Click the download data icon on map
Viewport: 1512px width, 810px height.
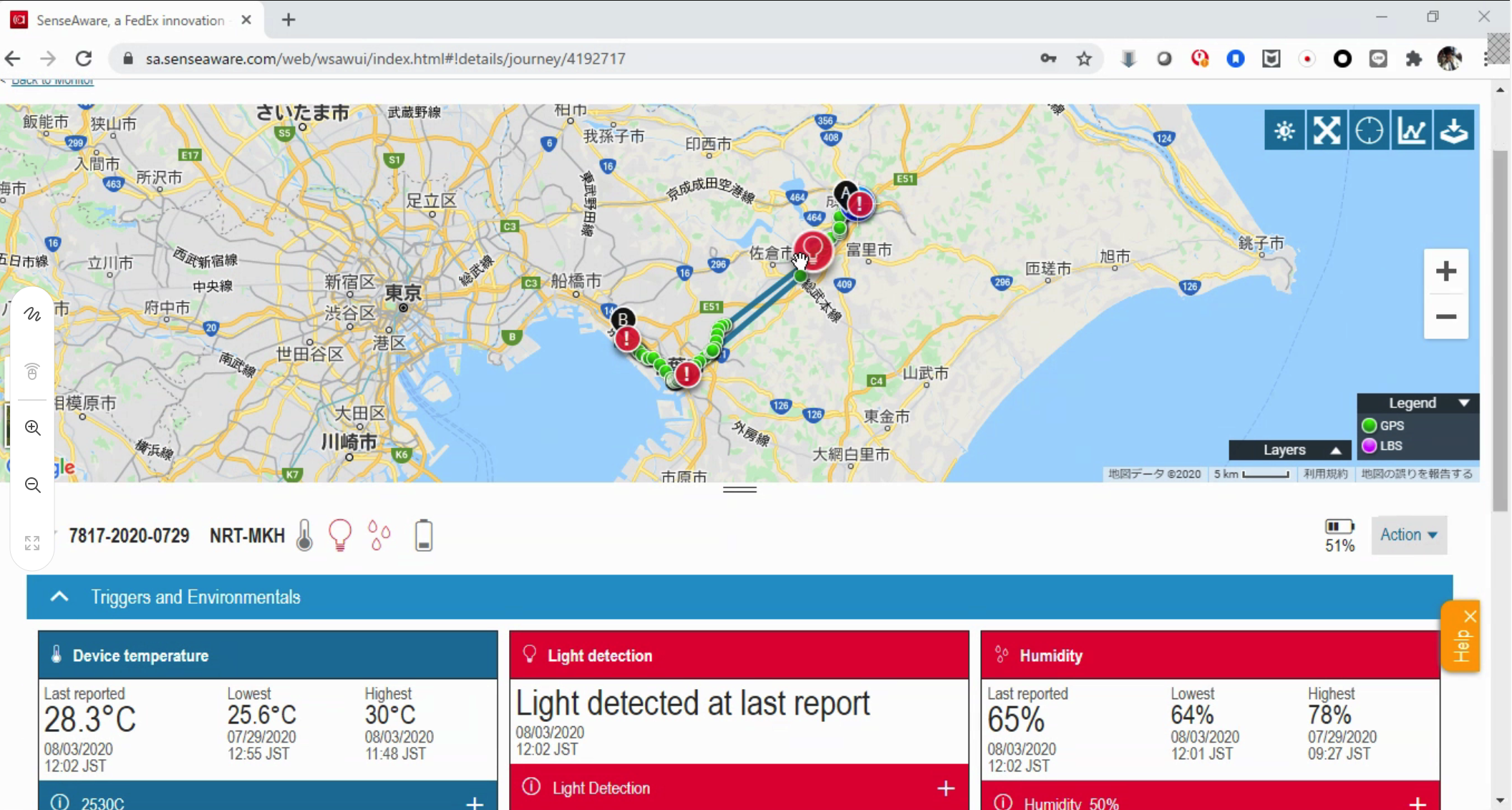(1454, 131)
